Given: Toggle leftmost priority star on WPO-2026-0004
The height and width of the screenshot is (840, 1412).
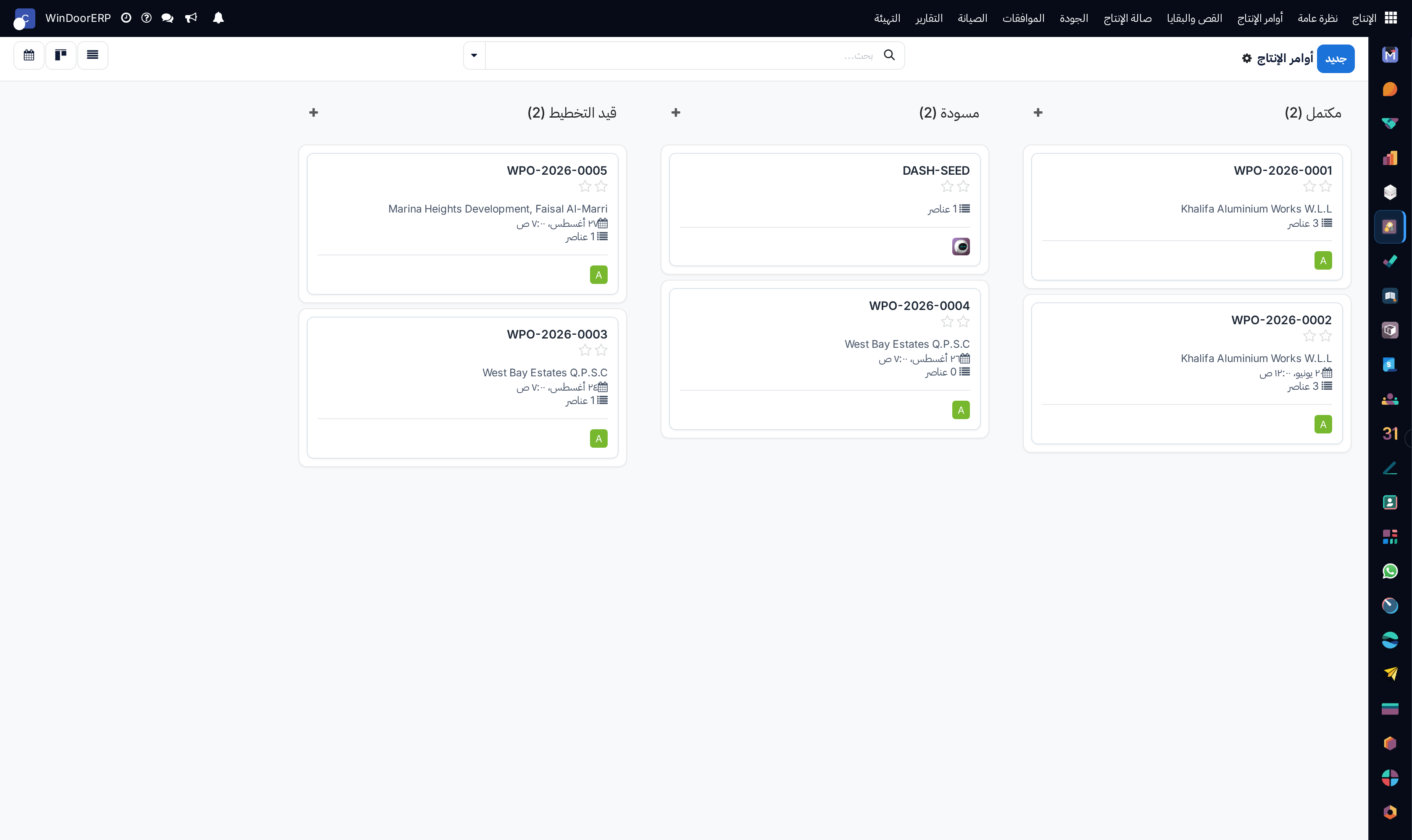Looking at the screenshot, I should click(948, 322).
